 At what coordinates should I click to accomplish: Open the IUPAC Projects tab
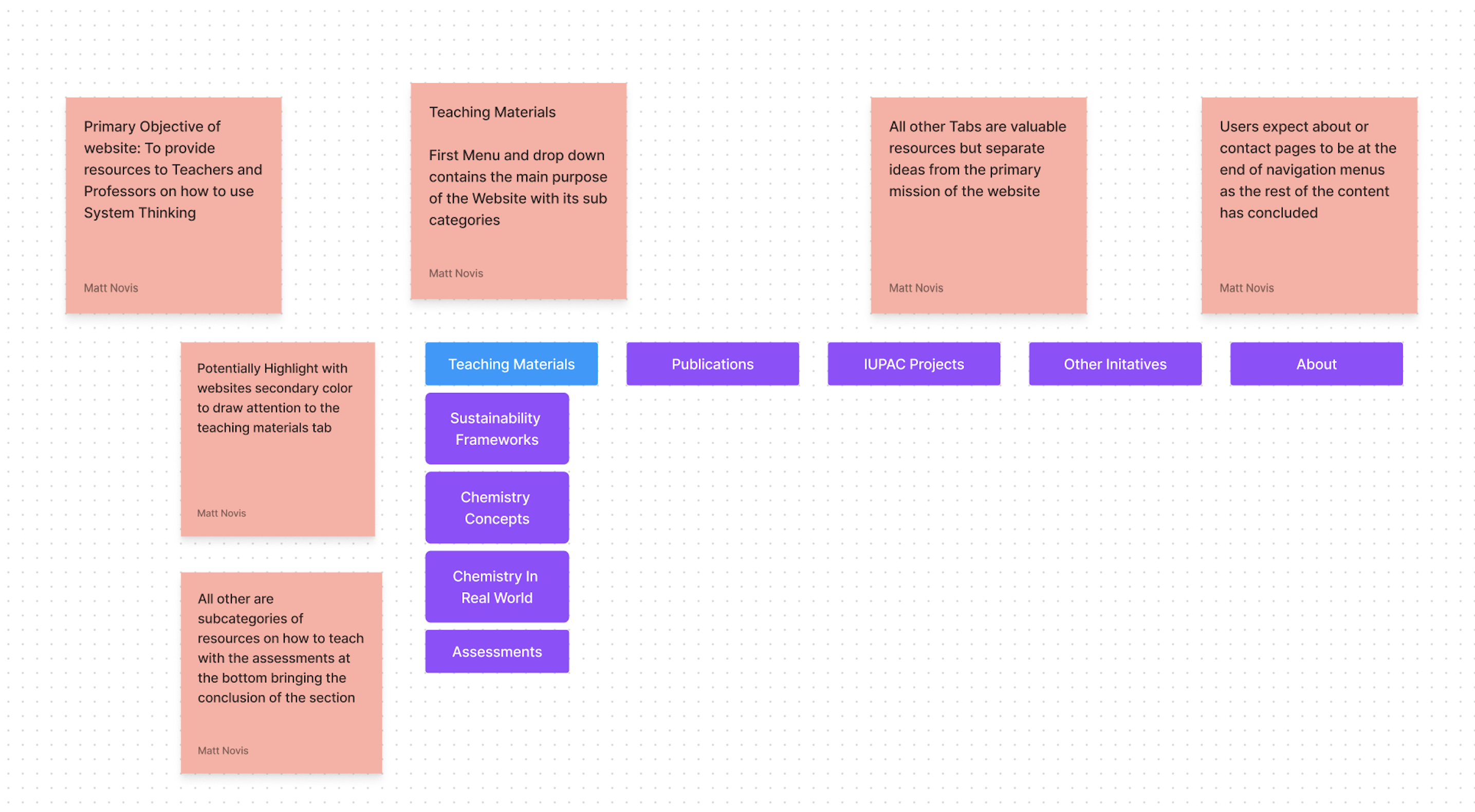[913, 363]
